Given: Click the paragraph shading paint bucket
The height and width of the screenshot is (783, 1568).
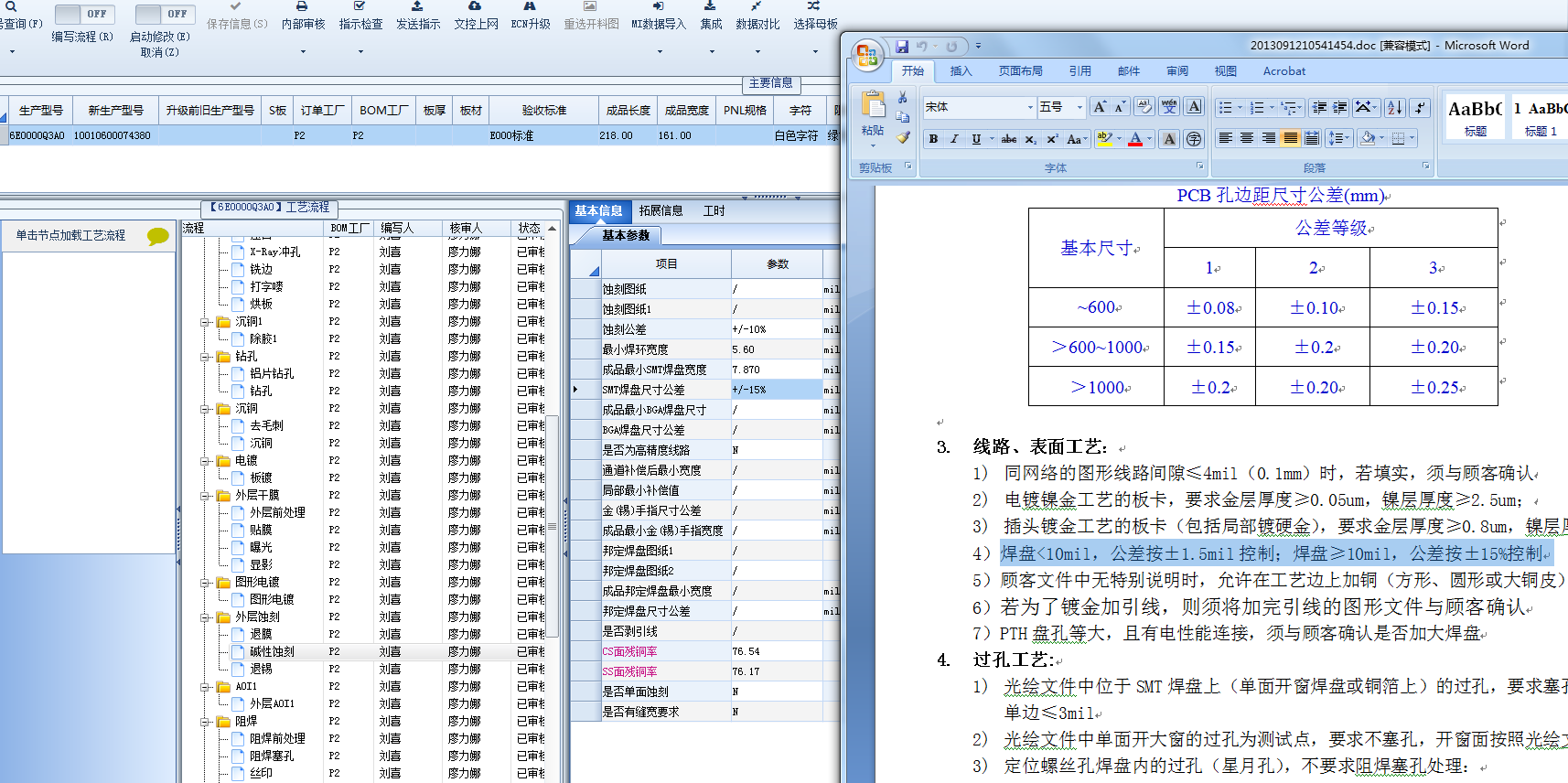Looking at the screenshot, I should (1368, 139).
